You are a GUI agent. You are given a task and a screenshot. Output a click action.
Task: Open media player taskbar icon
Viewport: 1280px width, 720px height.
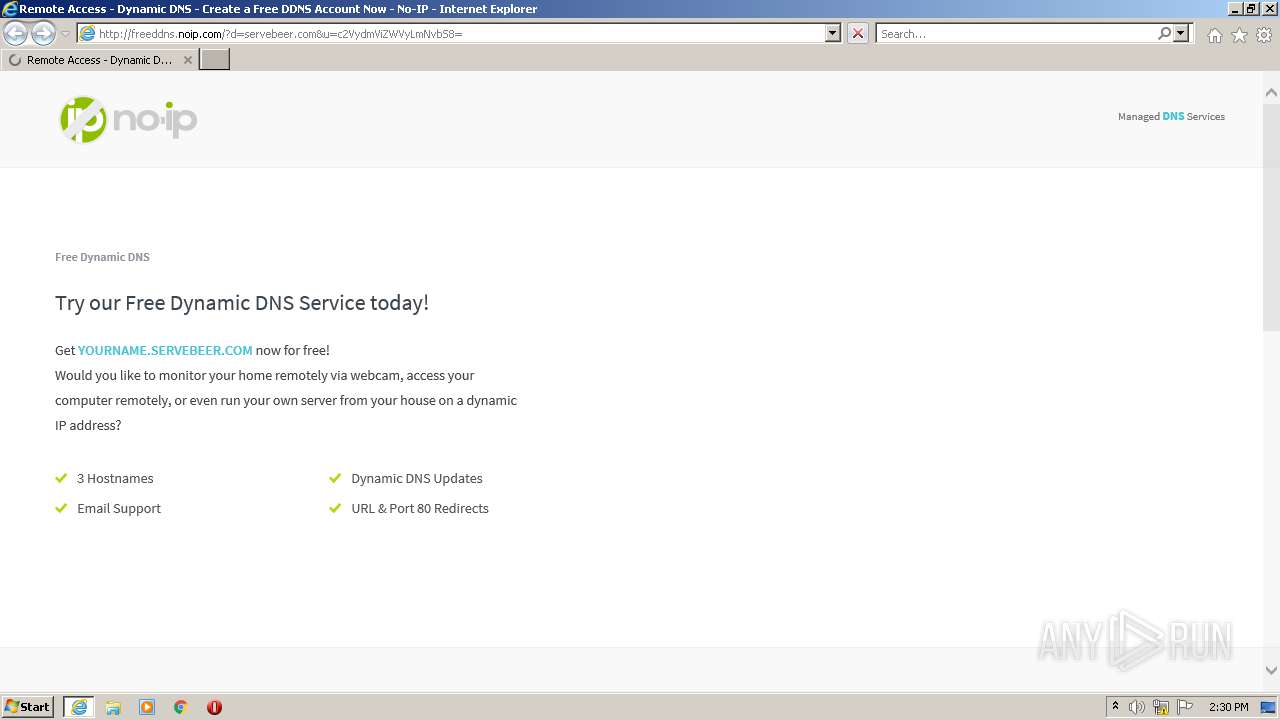(x=147, y=707)
